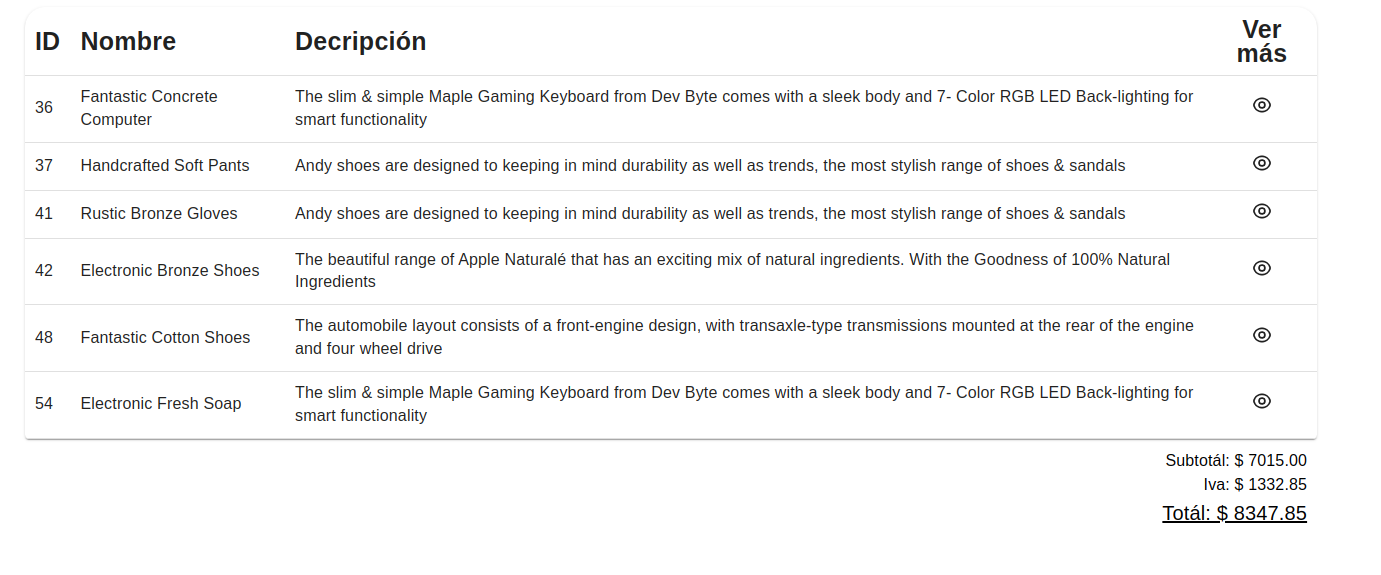
Task: Open eye icon for Rustic Bronze Gloves
Action: (x=1261, y=211)
